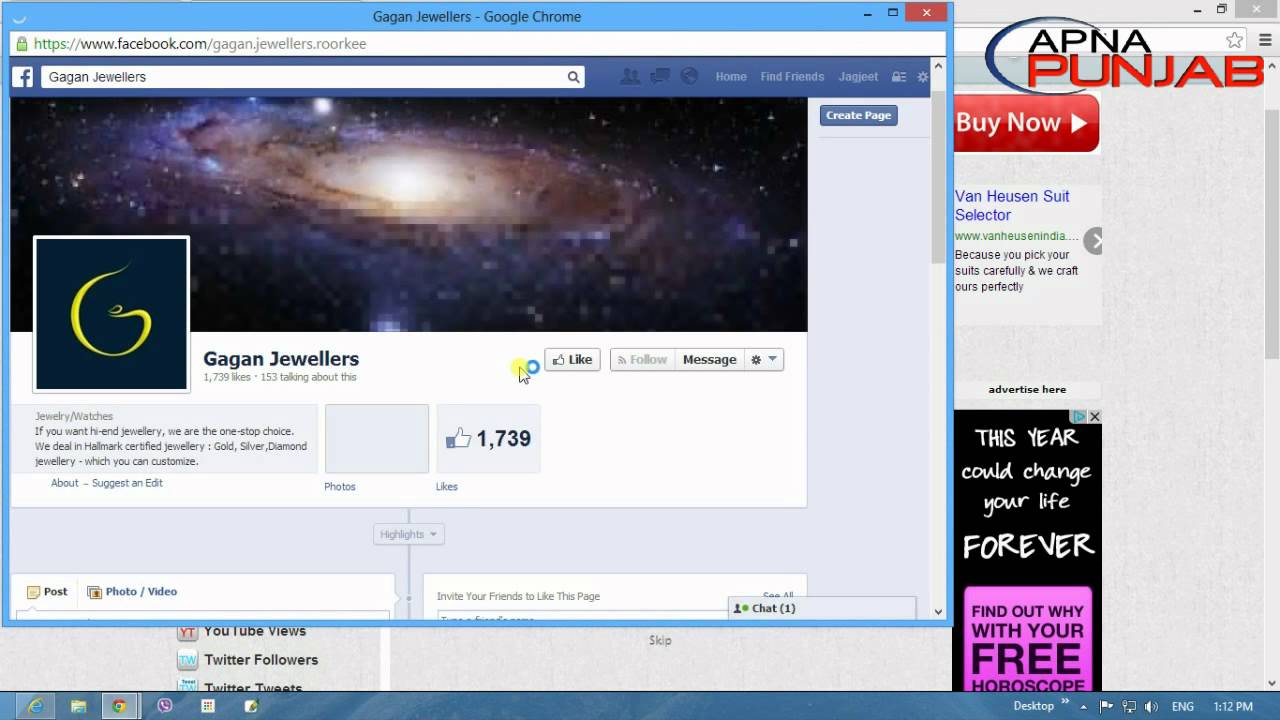Click the Buy Now button in background page
Screen dimensions: 1280x720
1026,123
